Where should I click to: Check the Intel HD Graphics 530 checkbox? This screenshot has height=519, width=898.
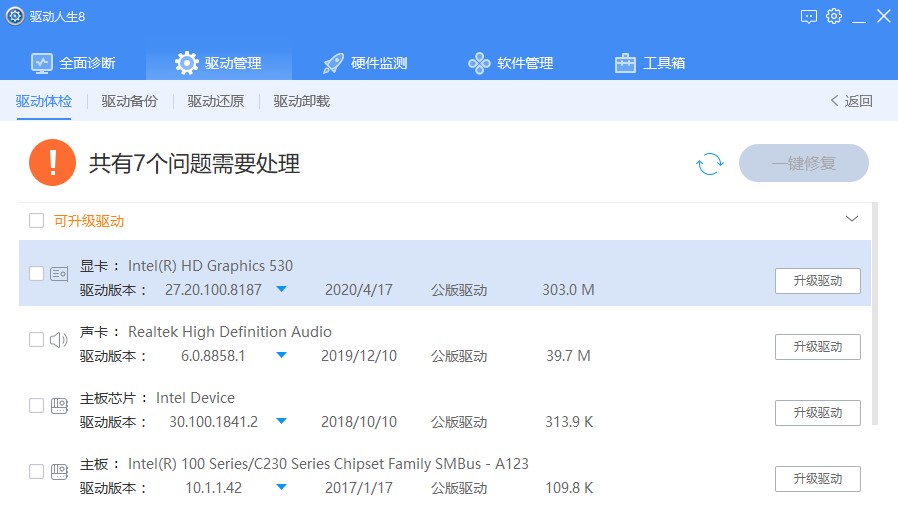pyautogui.click(x=37, y=274)
